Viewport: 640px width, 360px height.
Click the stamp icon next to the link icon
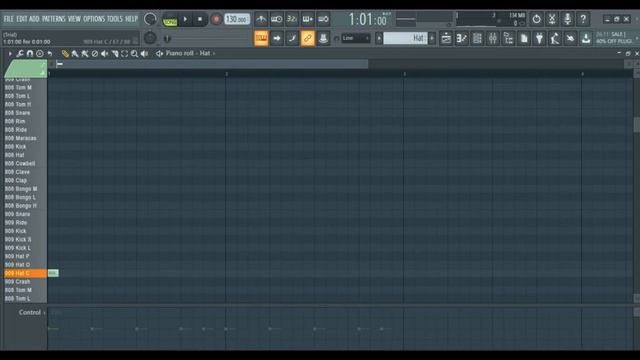coord(323,38)
